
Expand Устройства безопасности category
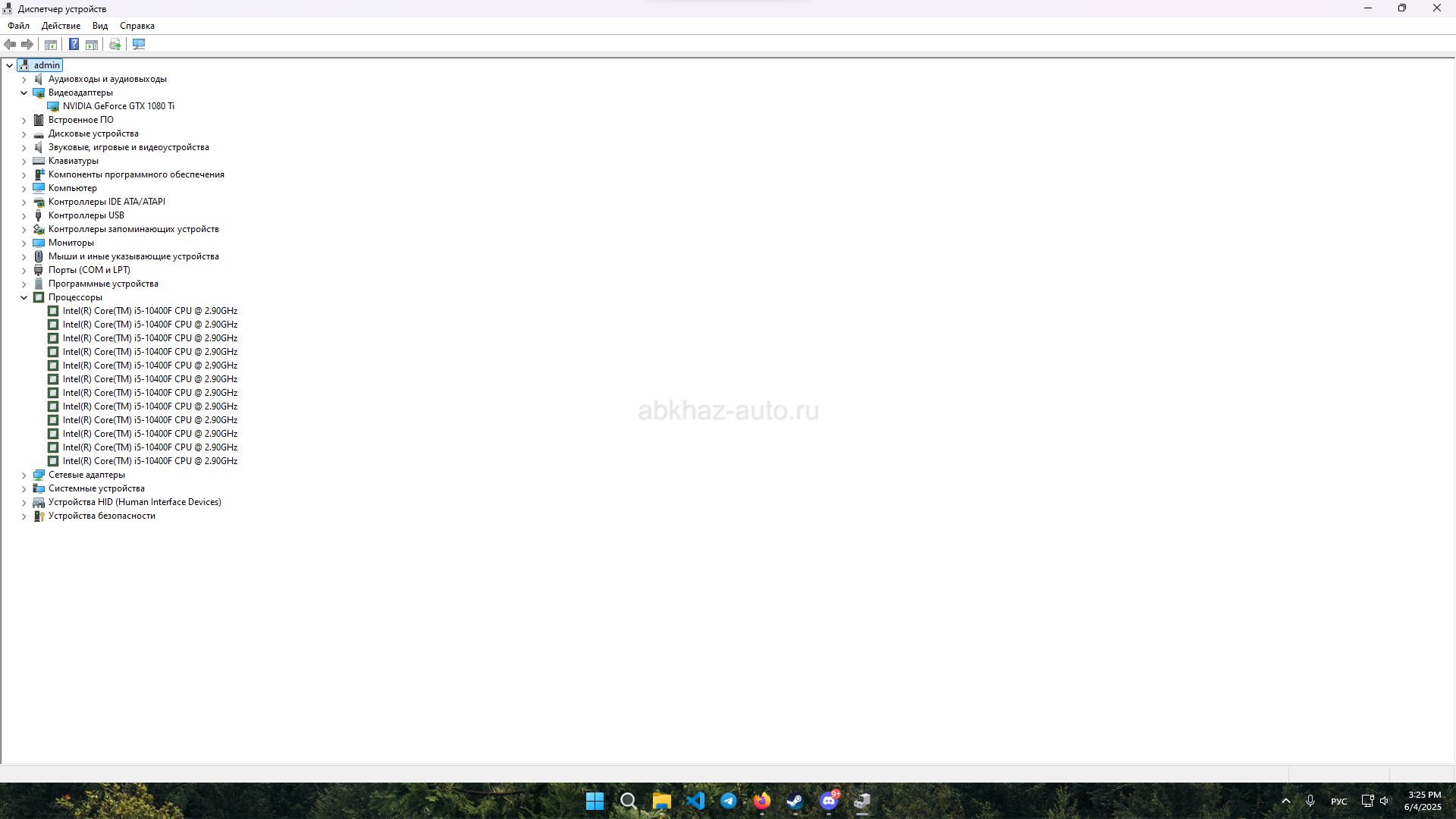(x=24, y=516)
